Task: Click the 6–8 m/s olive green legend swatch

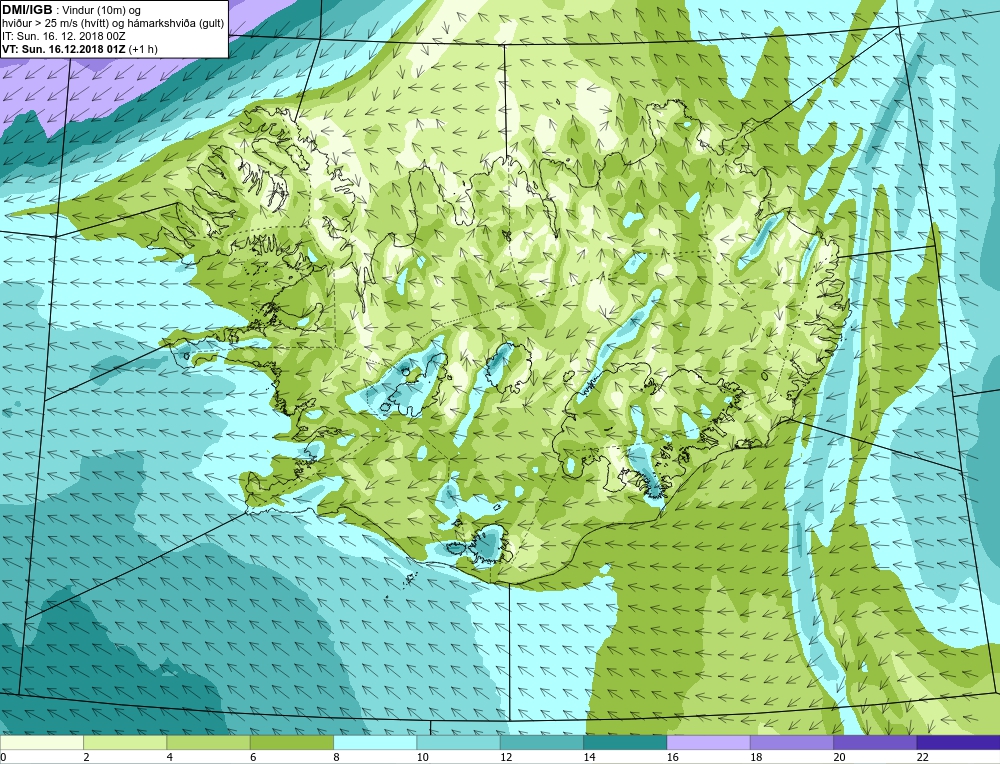Action: [291, 743]
